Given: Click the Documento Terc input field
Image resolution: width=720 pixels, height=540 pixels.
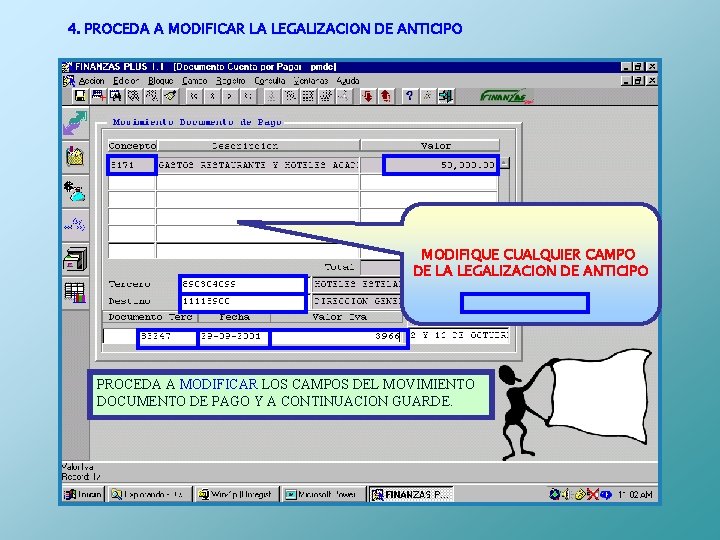Looking at the screenshot, I should coord(167,337).
